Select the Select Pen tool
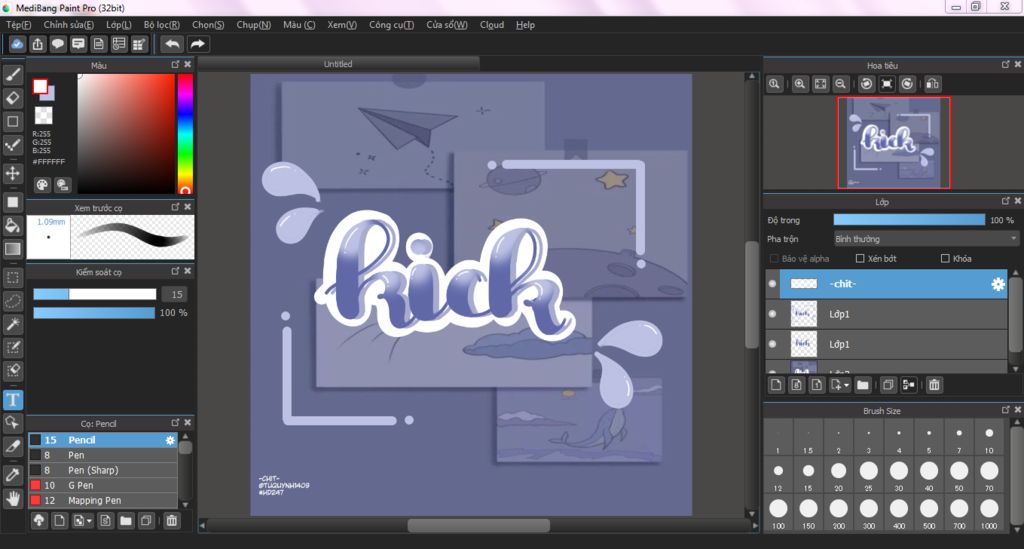1024x549 pixels. click(13, 347)
